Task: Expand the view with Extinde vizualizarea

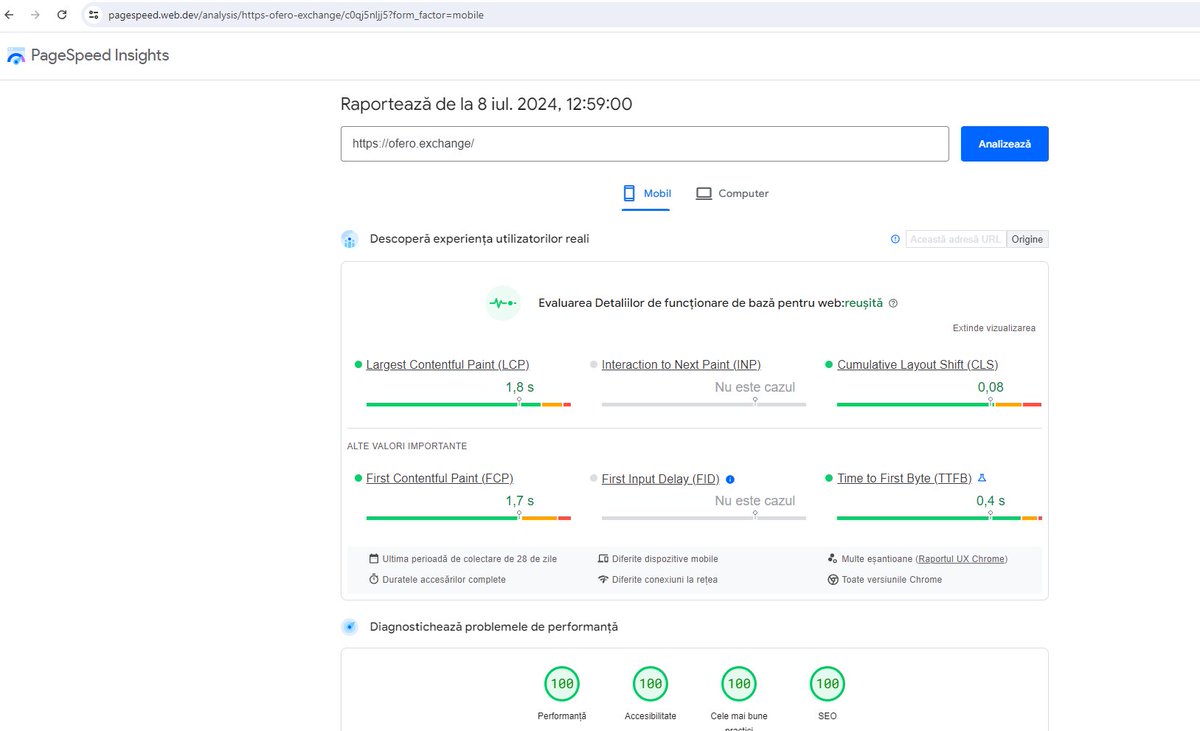Action: coord(995,327)
